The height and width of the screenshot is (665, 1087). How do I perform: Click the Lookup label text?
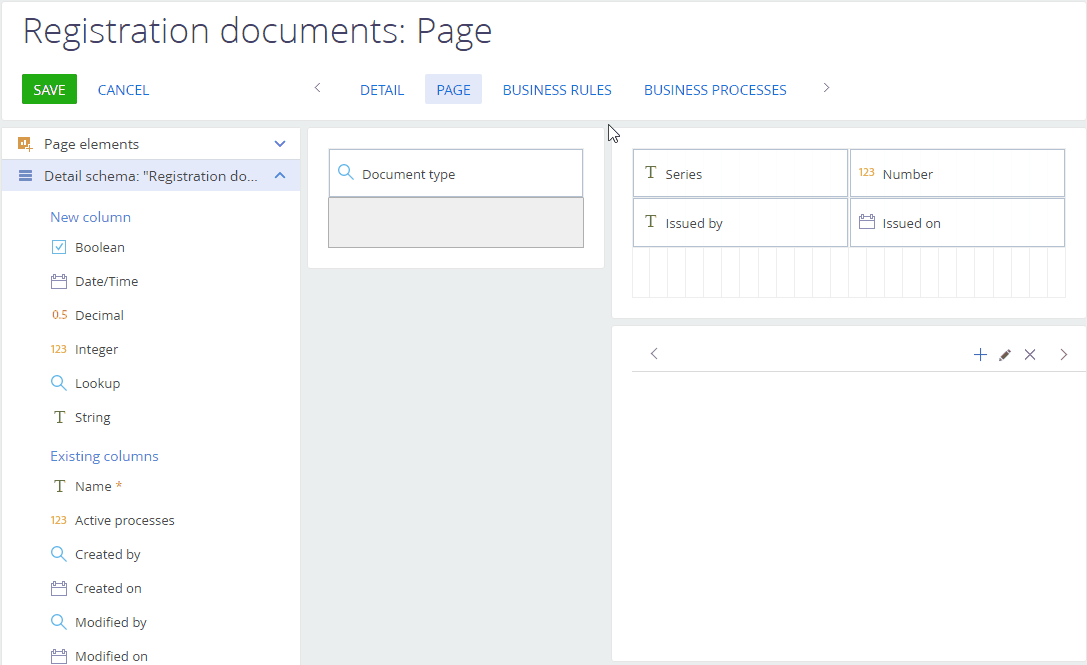tap(98, 383)
